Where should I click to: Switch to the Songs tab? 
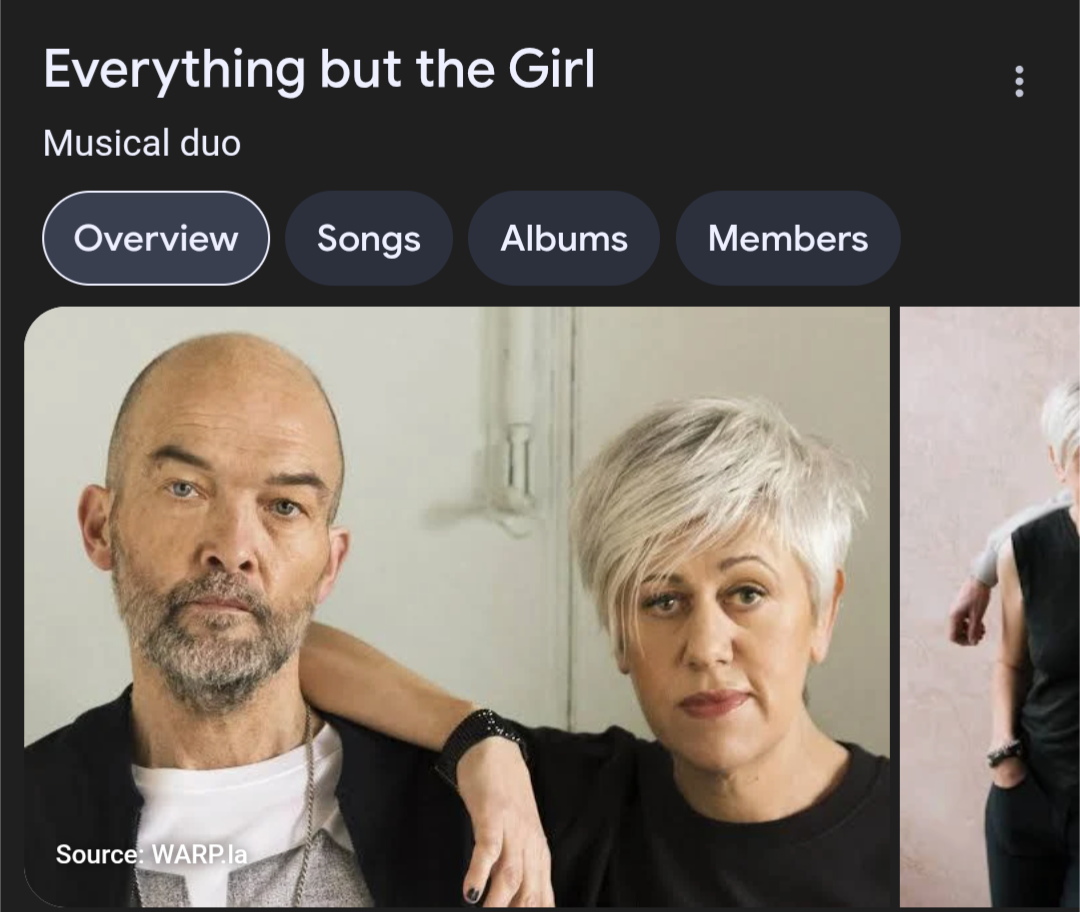click(x=368, y=238)
